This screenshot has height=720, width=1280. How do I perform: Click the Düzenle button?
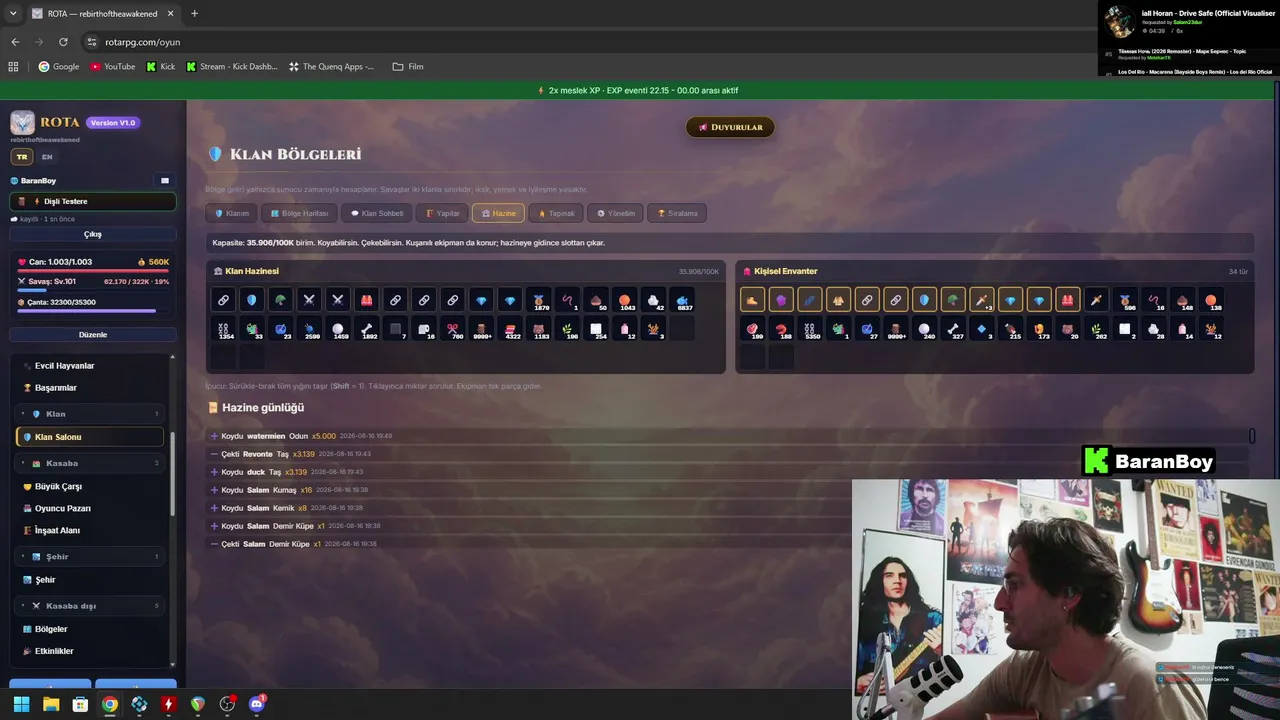pyautogui.click(x=93, y=335)
